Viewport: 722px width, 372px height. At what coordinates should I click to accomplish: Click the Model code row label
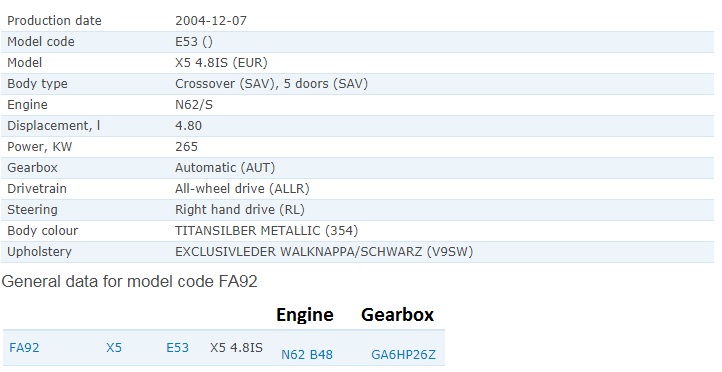(x=41, y=42)
